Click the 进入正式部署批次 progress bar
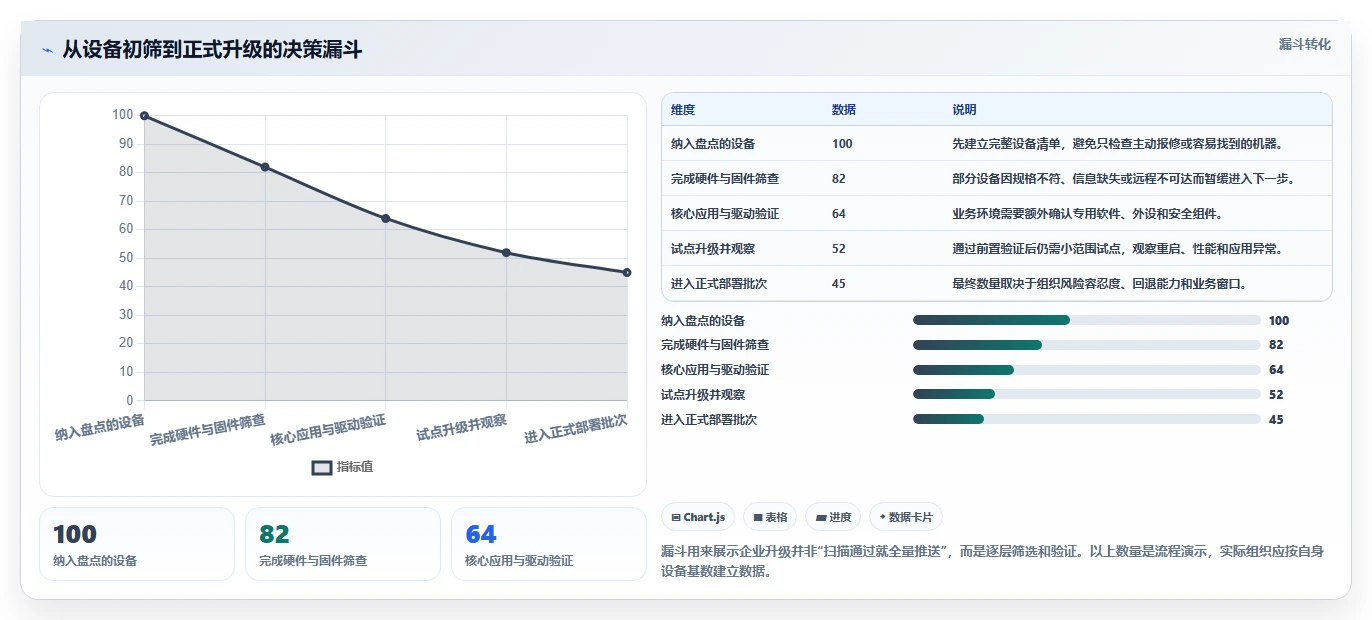This screenshot has height=620, width=1372. pyautogui.click(x=1086, y=420)
